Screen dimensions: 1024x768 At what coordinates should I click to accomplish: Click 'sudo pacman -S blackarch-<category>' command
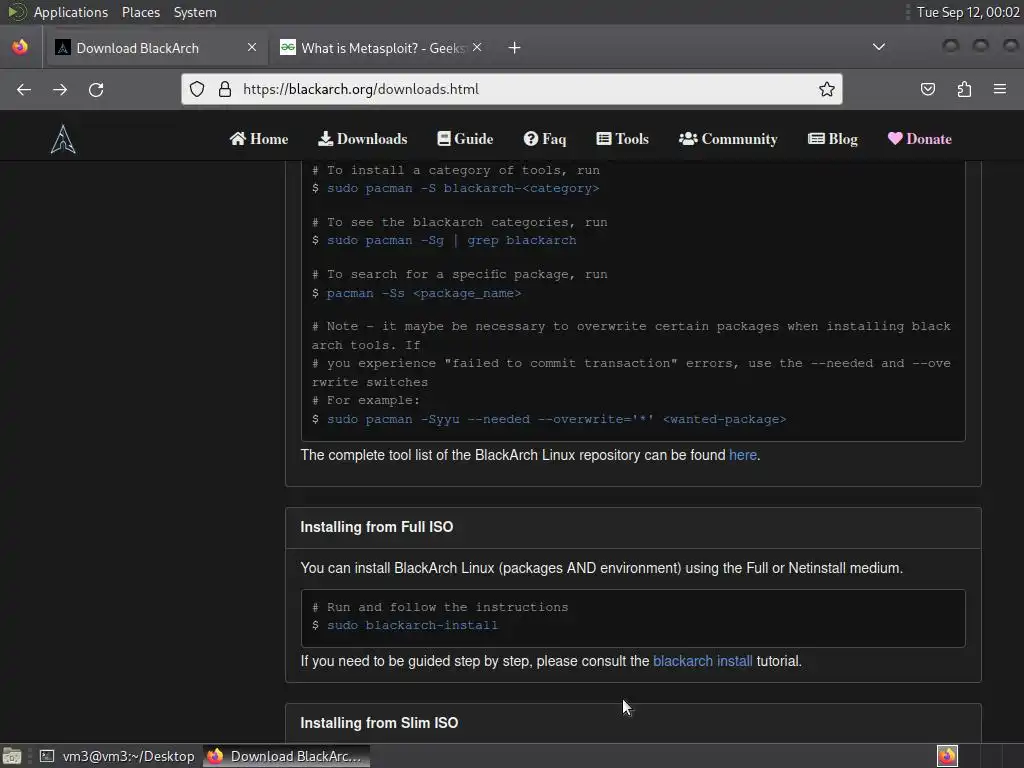point(462,188)
